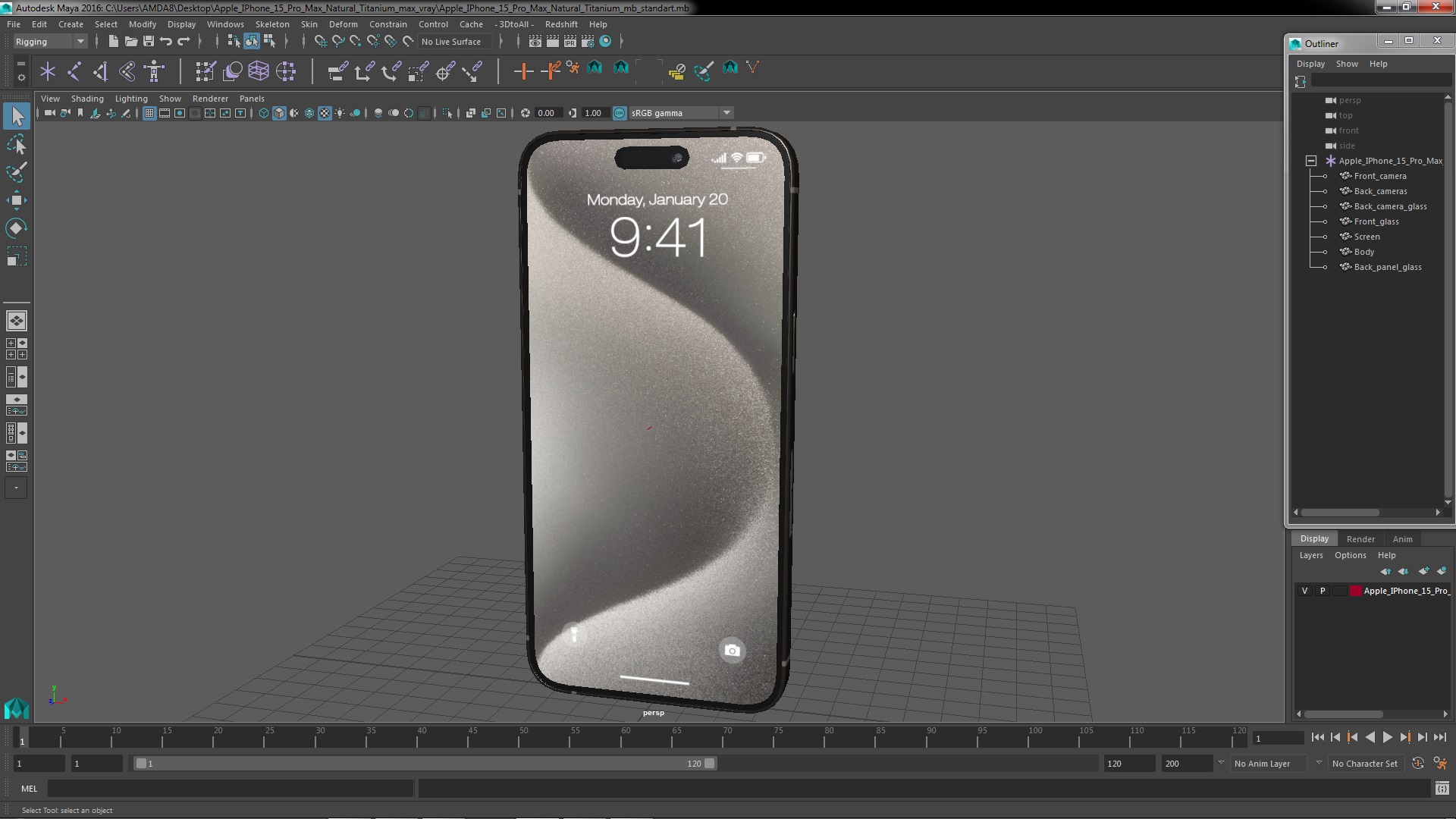The image size is (1456, 819).
Task: Open the Deform menu
Action: point(343,24)
